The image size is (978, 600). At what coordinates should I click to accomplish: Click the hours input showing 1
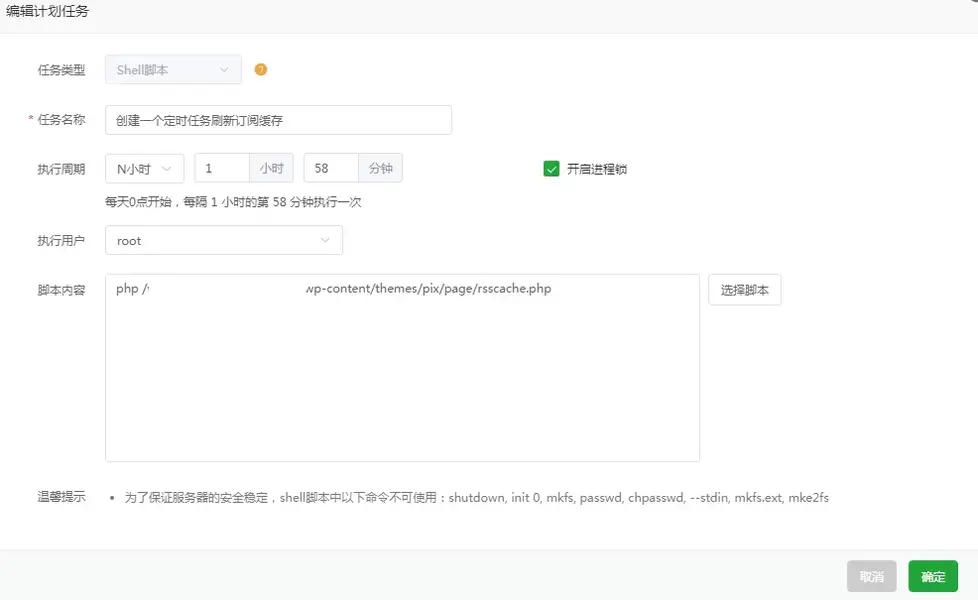(222, 168)
